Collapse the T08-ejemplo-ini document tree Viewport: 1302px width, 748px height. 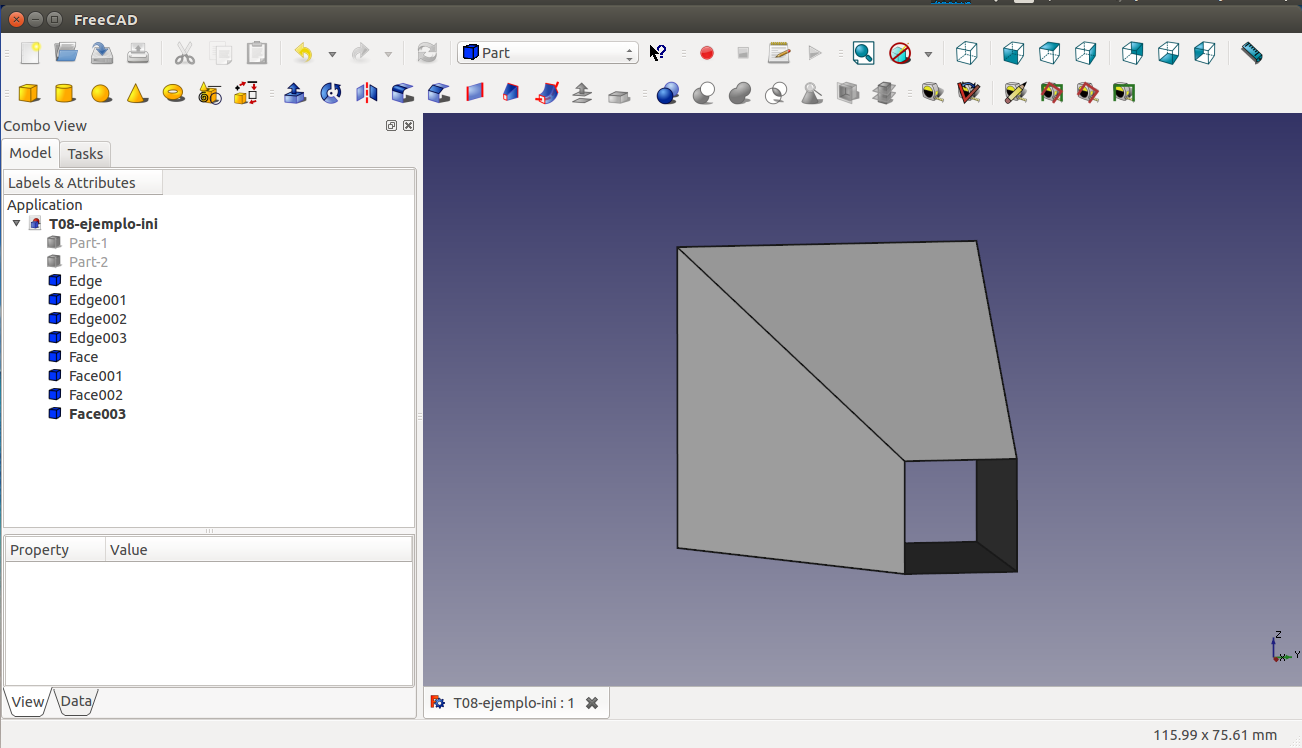(x=16, y=224)
